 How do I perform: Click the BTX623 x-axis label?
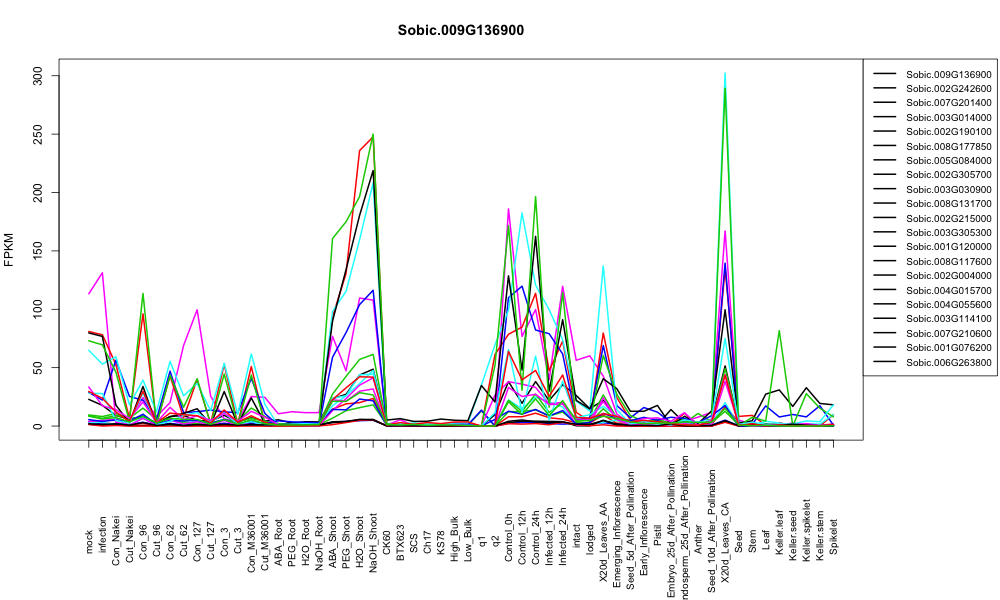pyautogui.click(x=401, y=543)
